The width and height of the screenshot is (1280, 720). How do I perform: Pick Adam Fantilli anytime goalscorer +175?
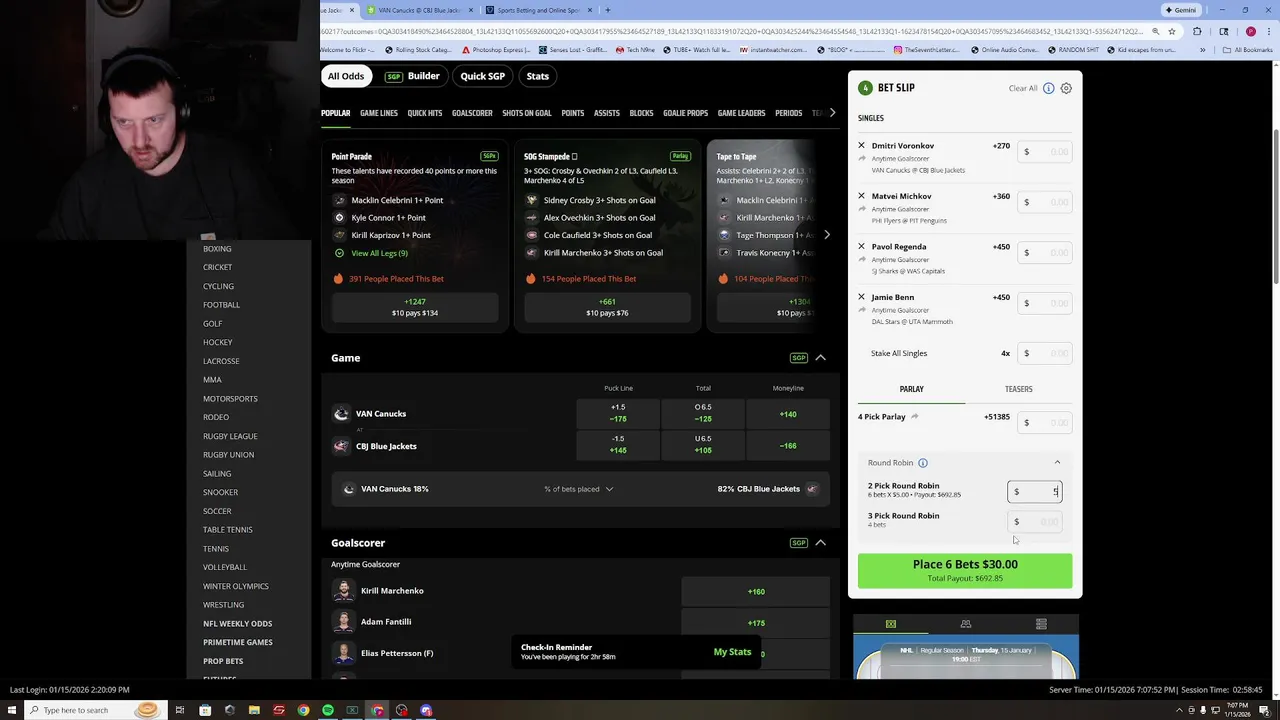click(x=756, y=623)
